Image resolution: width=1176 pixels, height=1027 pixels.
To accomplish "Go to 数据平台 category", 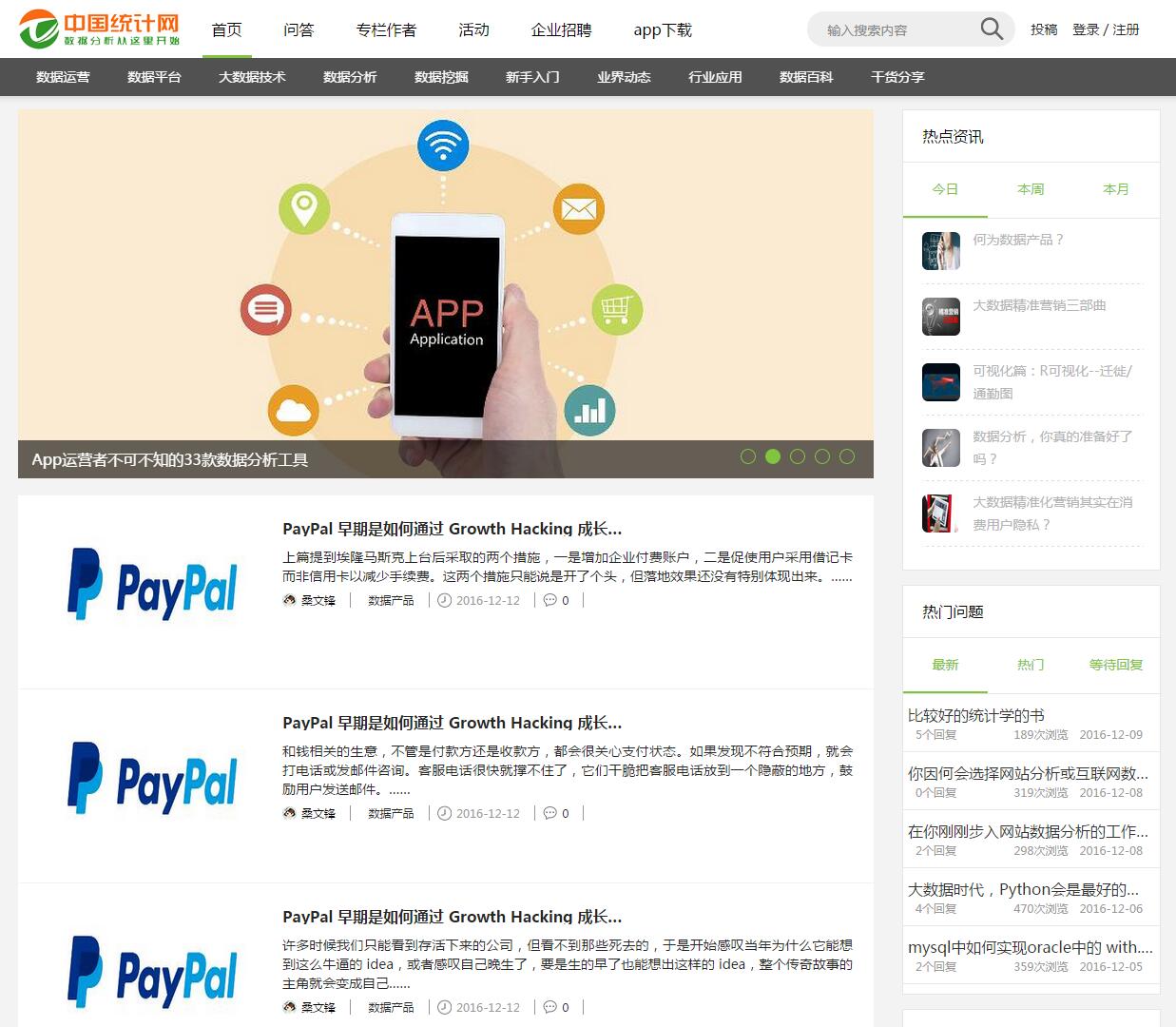I will [154, 77].
